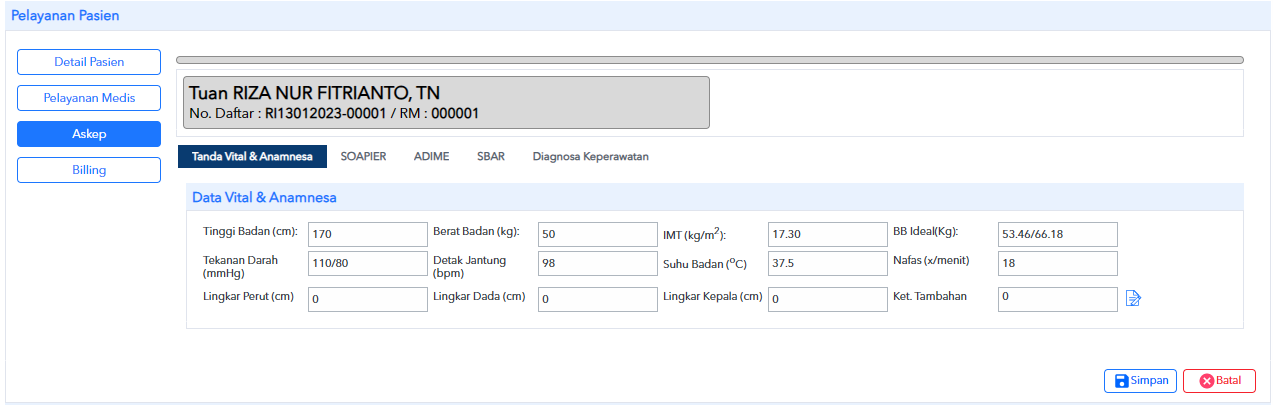This screenshot has width=1273, height=405.
Task: Click the Ket. Tambahan label
Action: 930,296
